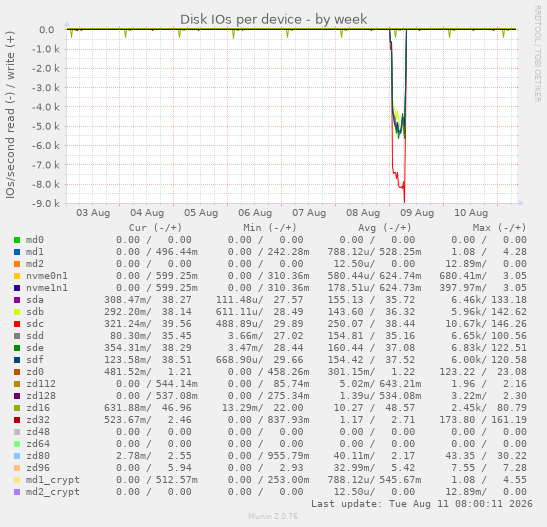Select the graph title 'Disk IOs per device - by week'
The height and width of the screenshot is (527, 547).
coord(274,20)
